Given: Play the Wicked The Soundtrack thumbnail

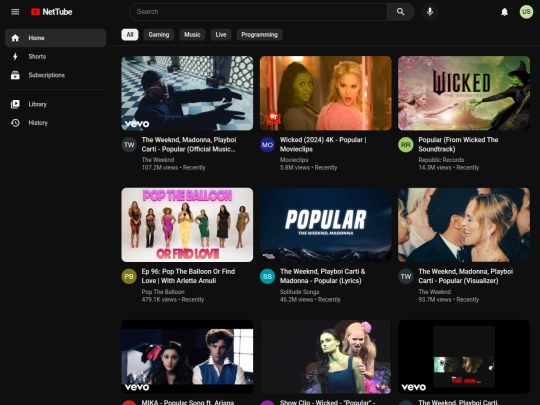Looking at the screenshot, I should point(464,93).
